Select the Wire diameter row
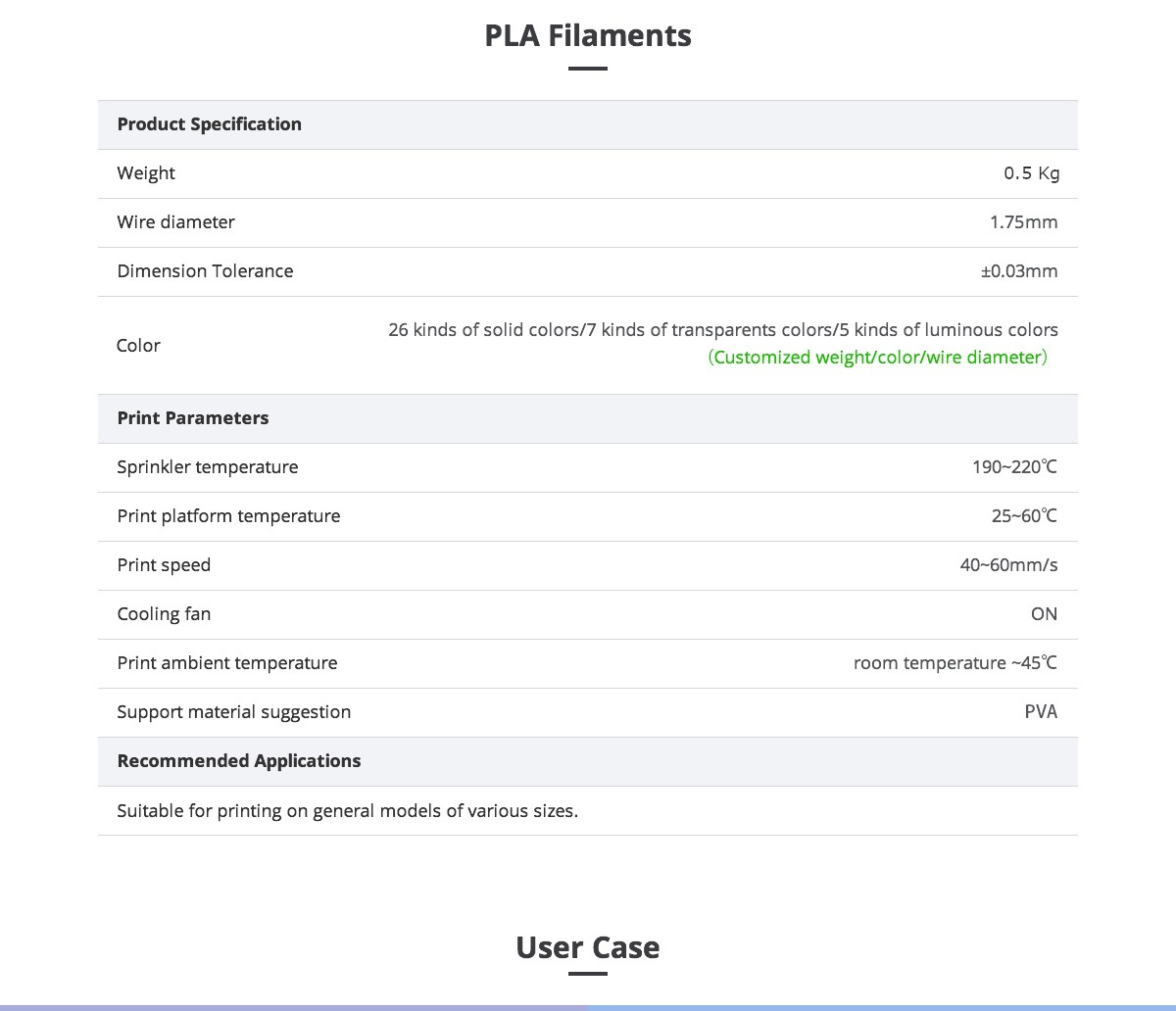Screen dimensions: 1176x1011 (x=588, y=222)
